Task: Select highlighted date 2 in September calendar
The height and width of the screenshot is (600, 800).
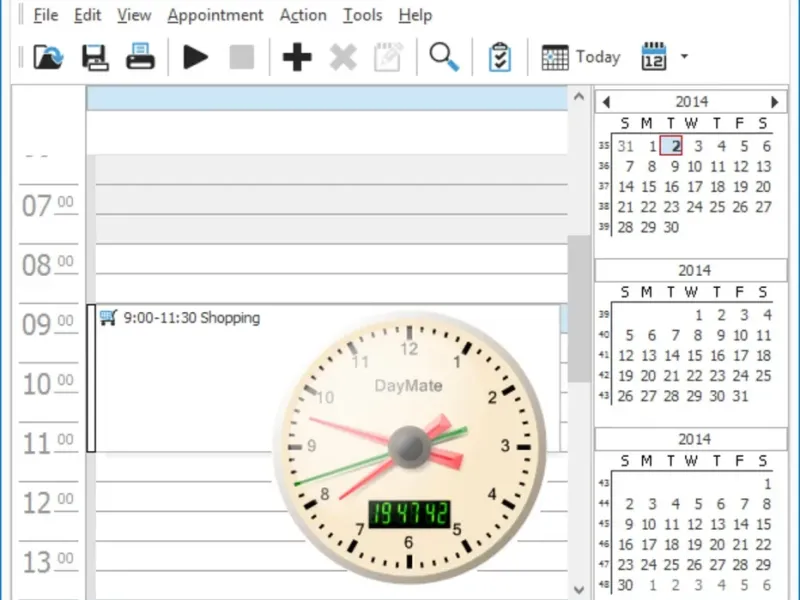Action: (671, 146)
